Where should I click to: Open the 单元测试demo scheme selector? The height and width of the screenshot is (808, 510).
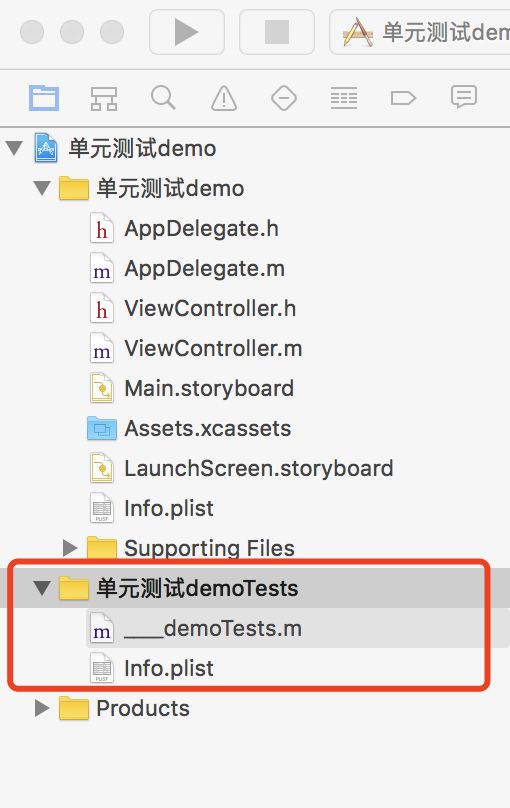coord(422,32)
